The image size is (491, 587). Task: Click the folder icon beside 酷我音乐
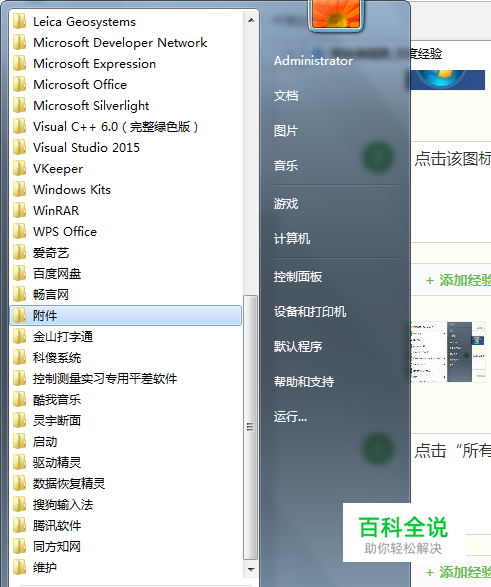click(x=19, y=399)
